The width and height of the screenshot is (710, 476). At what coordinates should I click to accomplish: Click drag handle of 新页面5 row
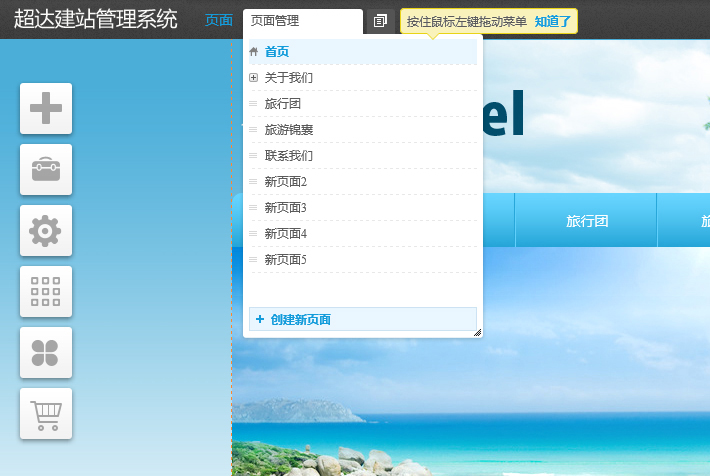point(253,260)
